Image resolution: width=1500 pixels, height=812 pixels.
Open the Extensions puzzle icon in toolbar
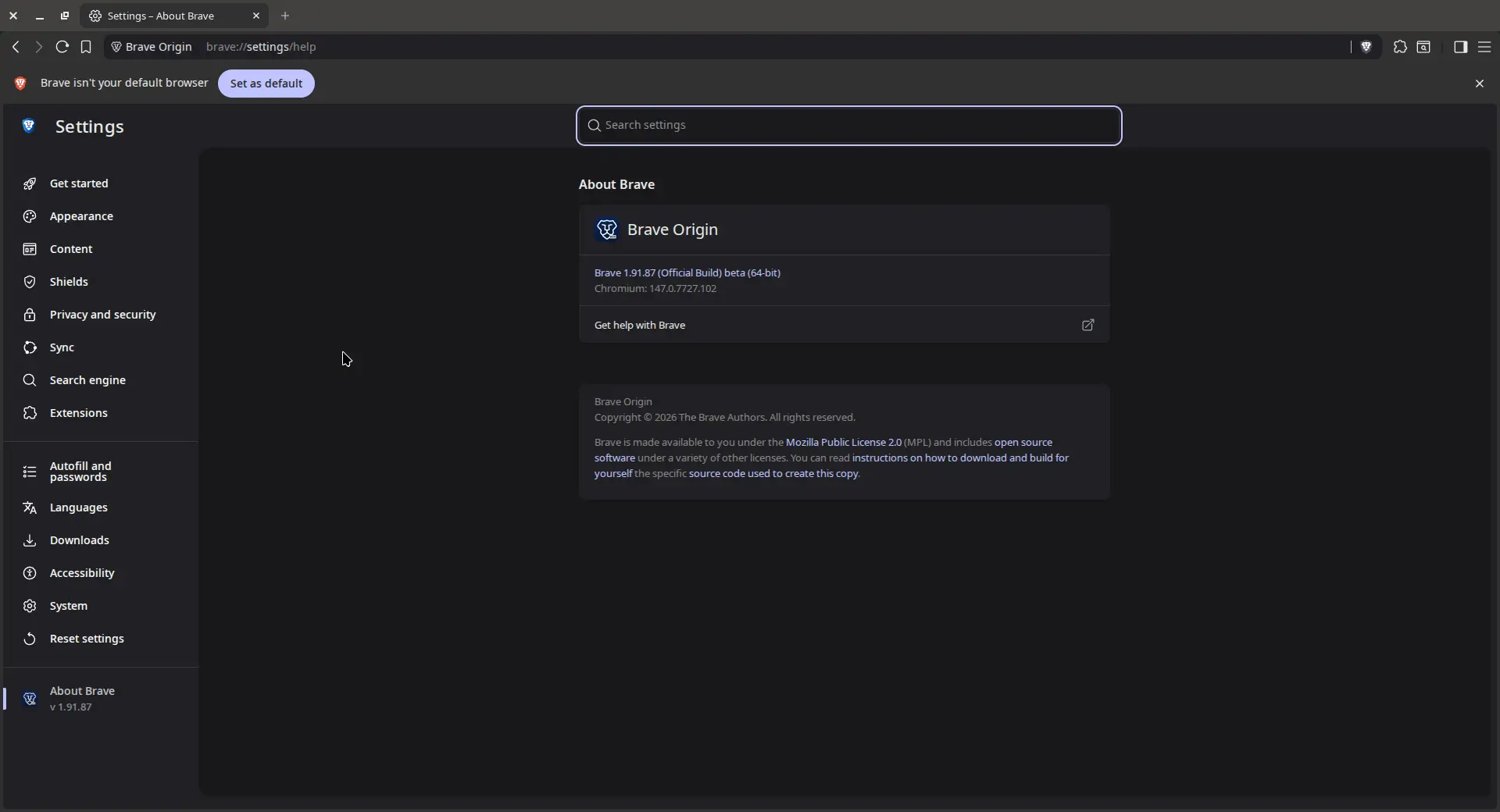1400,47
